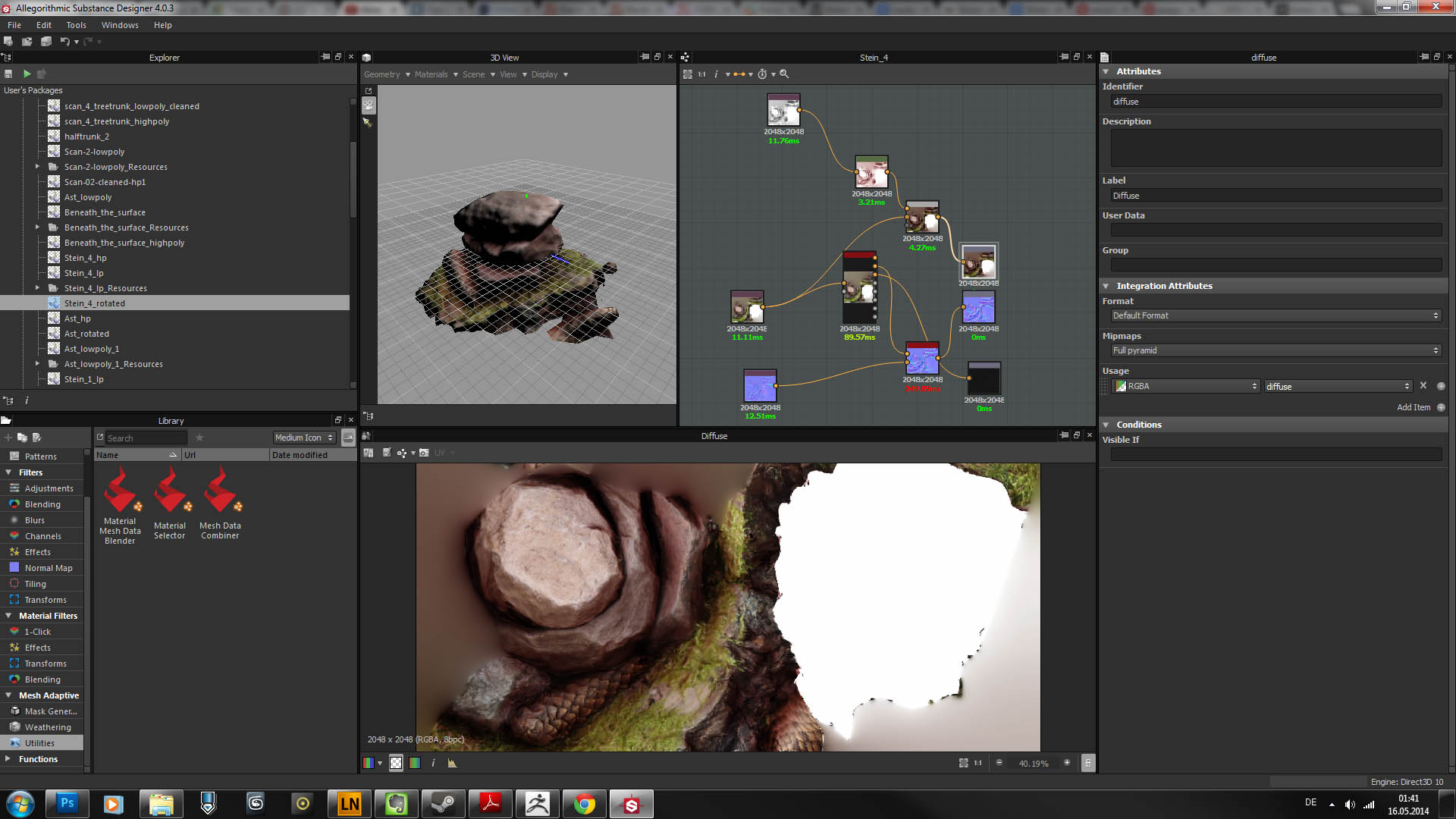Open the Tools menu
This screenshot has height=819, width=1456.
coord(76,25)
